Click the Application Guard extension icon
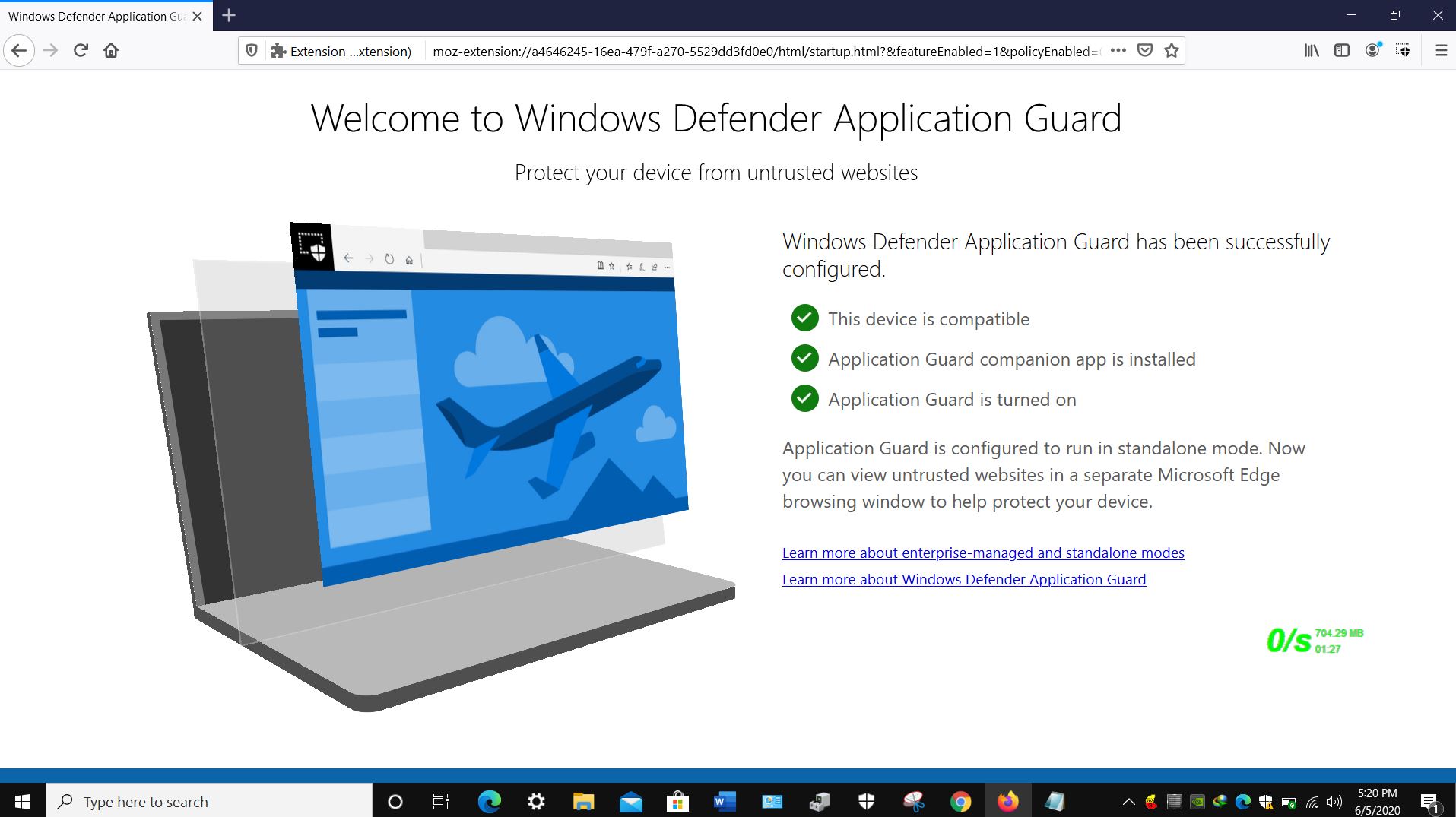Viewport: 1456px width, 817px height. [1403, 51]
